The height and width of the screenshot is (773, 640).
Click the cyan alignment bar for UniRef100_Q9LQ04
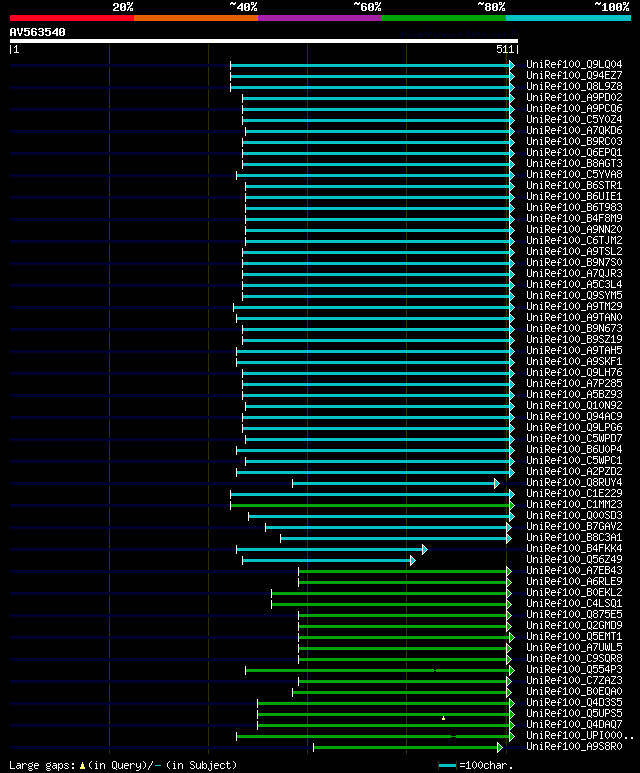click(x=370, y=66)
